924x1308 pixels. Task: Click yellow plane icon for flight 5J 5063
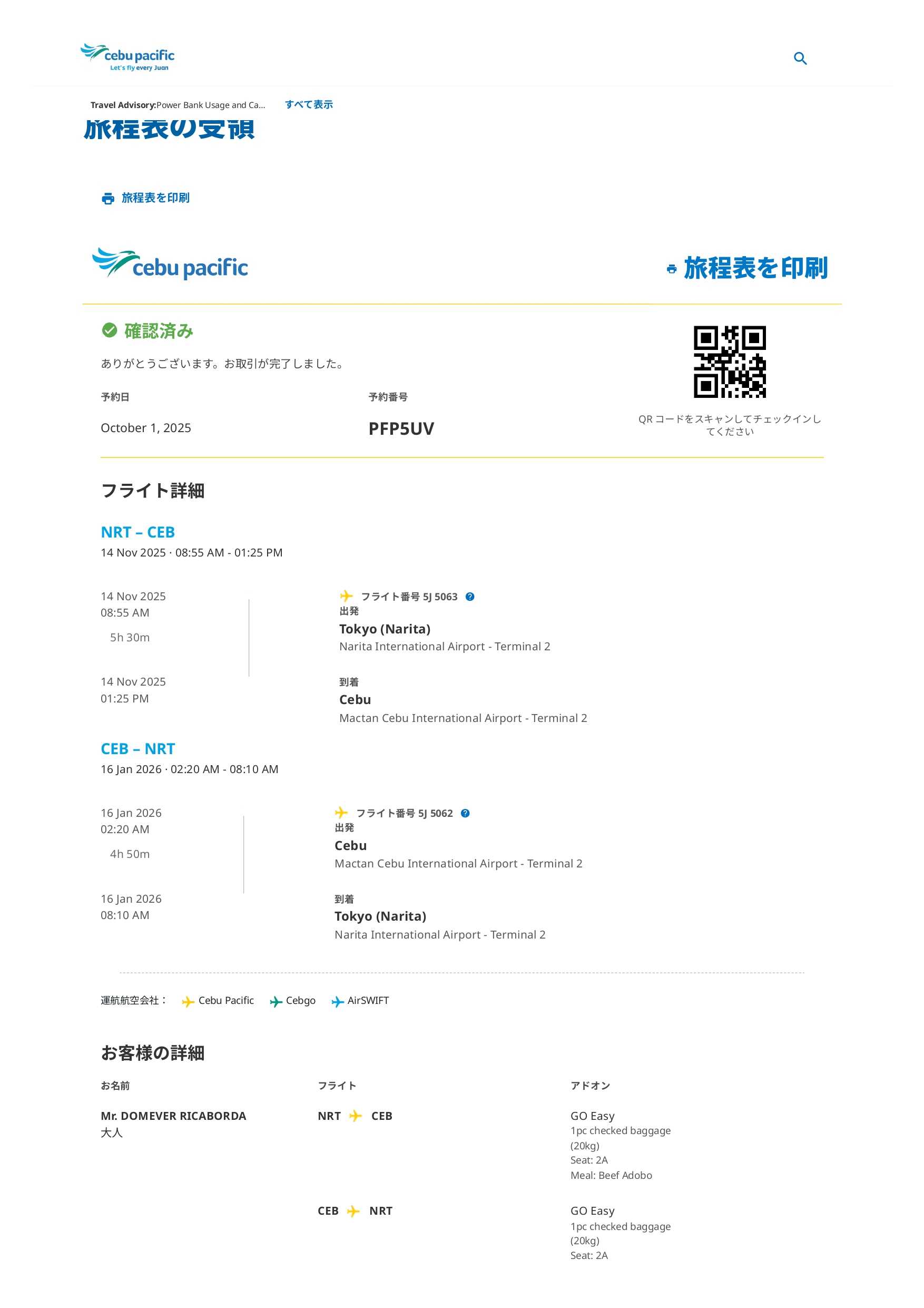click(346, 596)
